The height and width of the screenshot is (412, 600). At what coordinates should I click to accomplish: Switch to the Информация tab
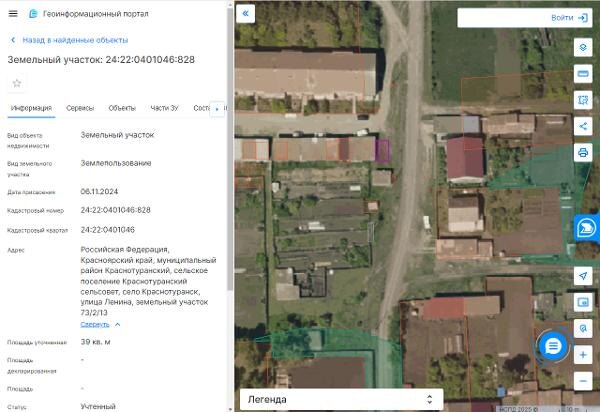[31, 108]
